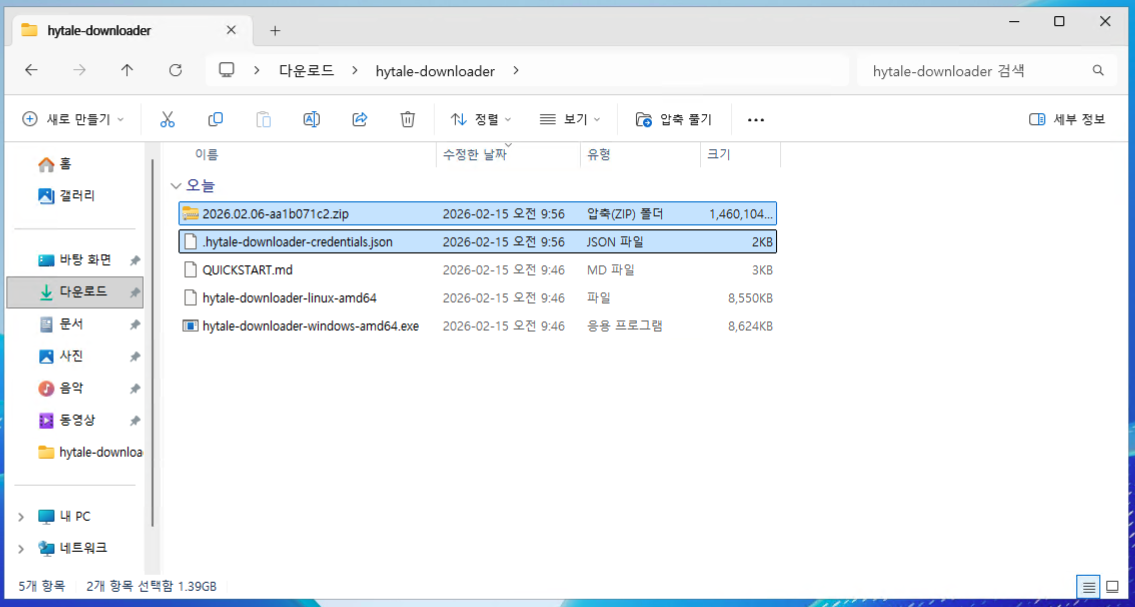The width and height of the screenshot is (1135, 607).
Task: Sort by the 유형 column header
Action: [599, 154]
